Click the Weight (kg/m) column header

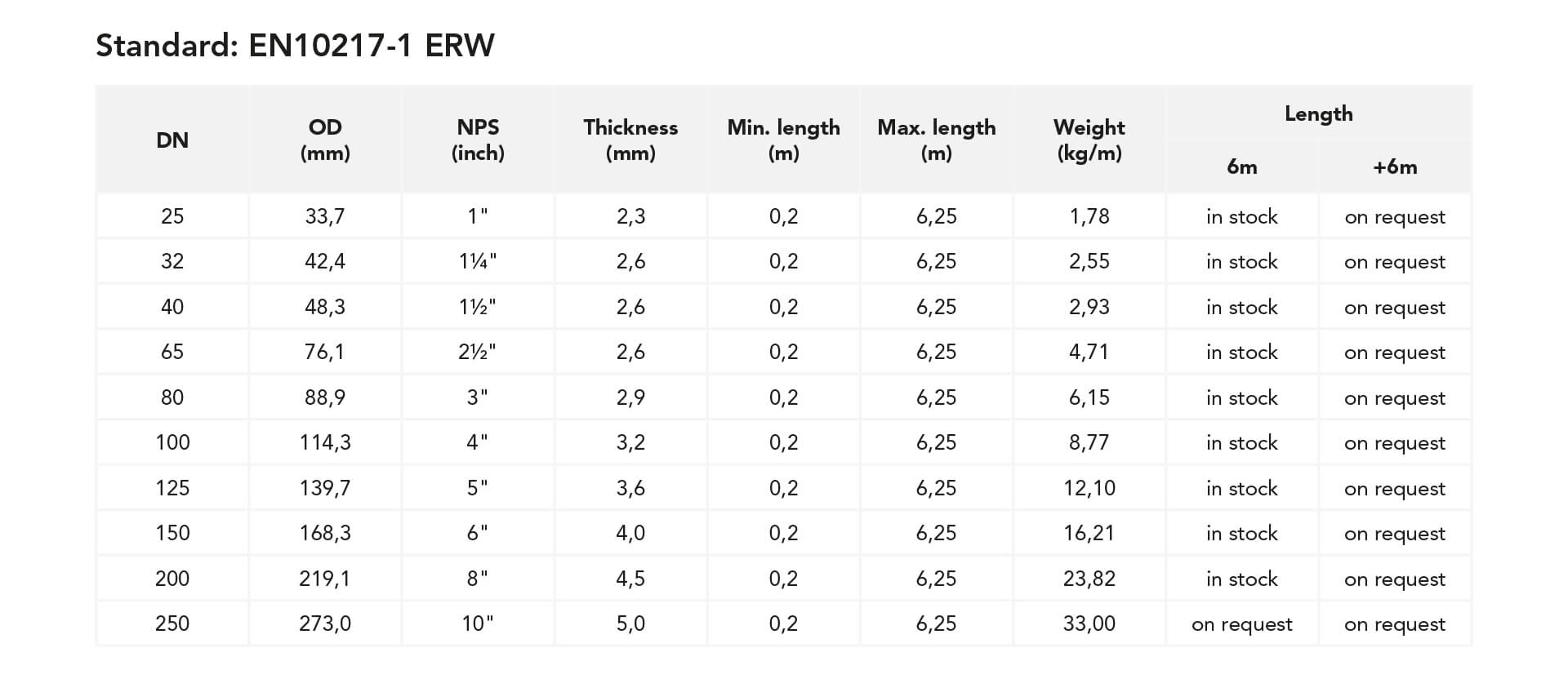pyautogui.click(x=1089, y=140)
